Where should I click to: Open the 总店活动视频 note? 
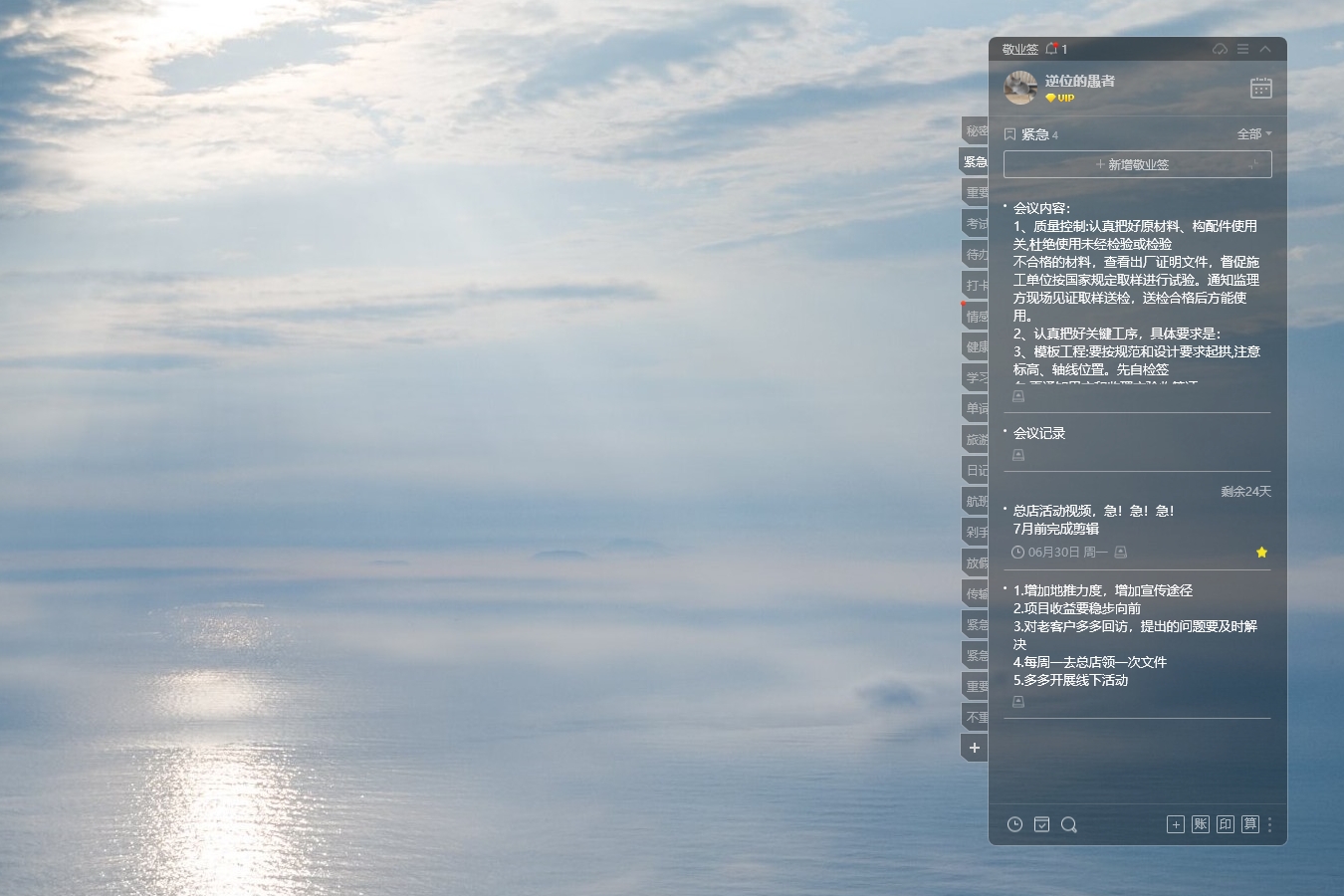pyautogui.click(x=1094, y=520)
